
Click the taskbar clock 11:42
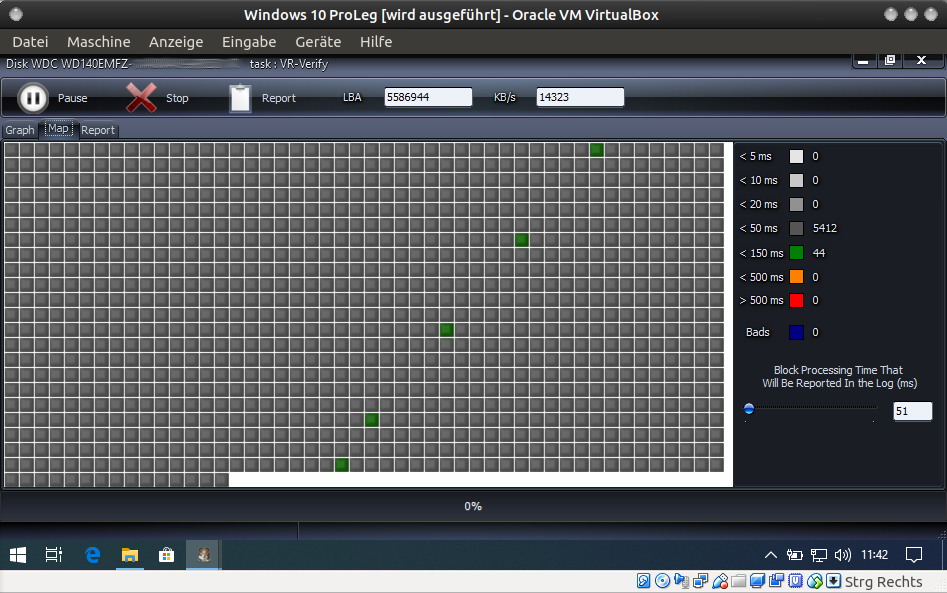874,555
